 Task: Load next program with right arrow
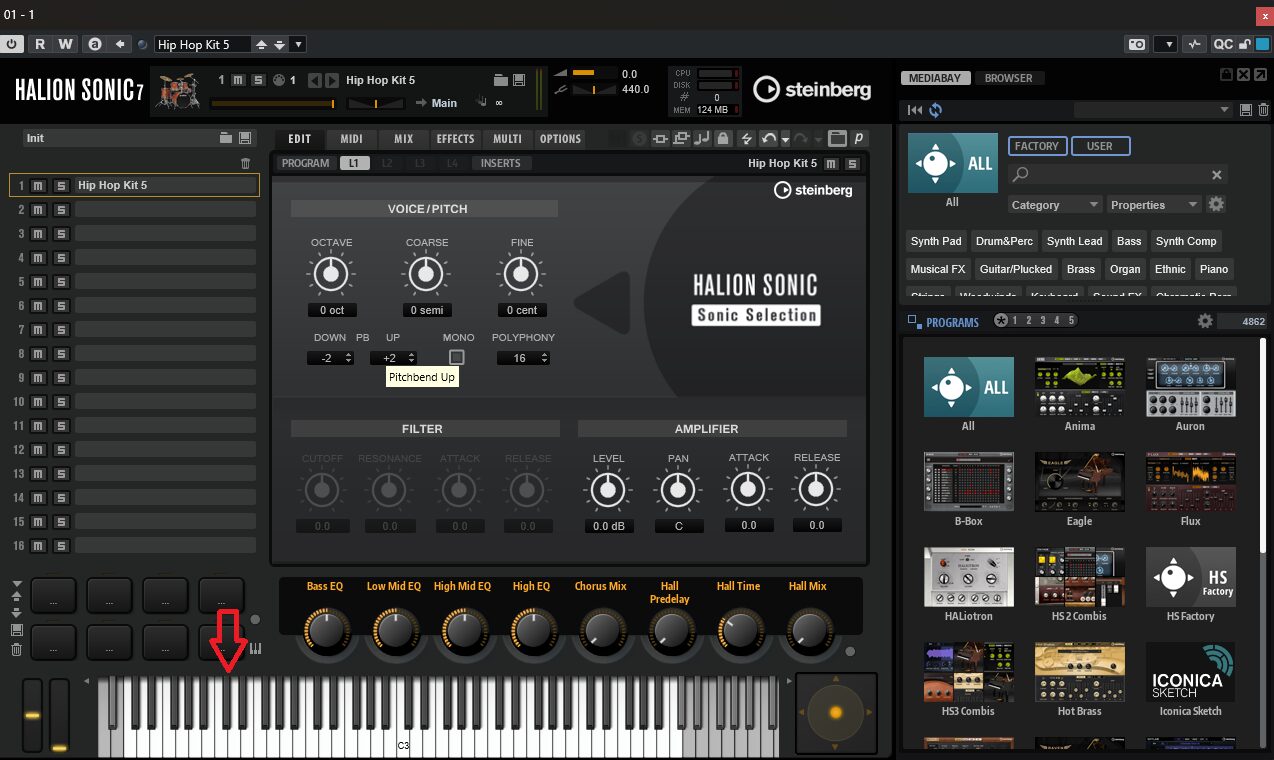[331, 80]
